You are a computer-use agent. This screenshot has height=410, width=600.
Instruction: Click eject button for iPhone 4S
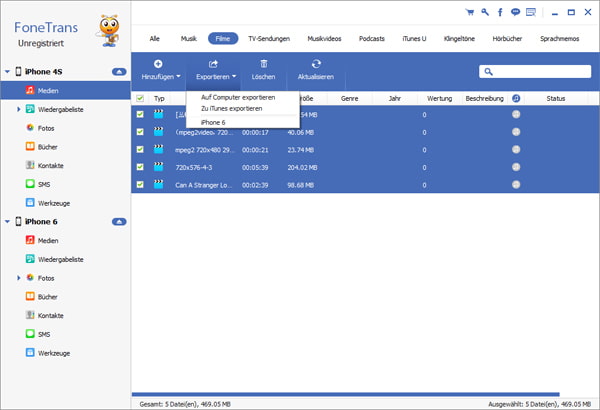tap(119, 72)
